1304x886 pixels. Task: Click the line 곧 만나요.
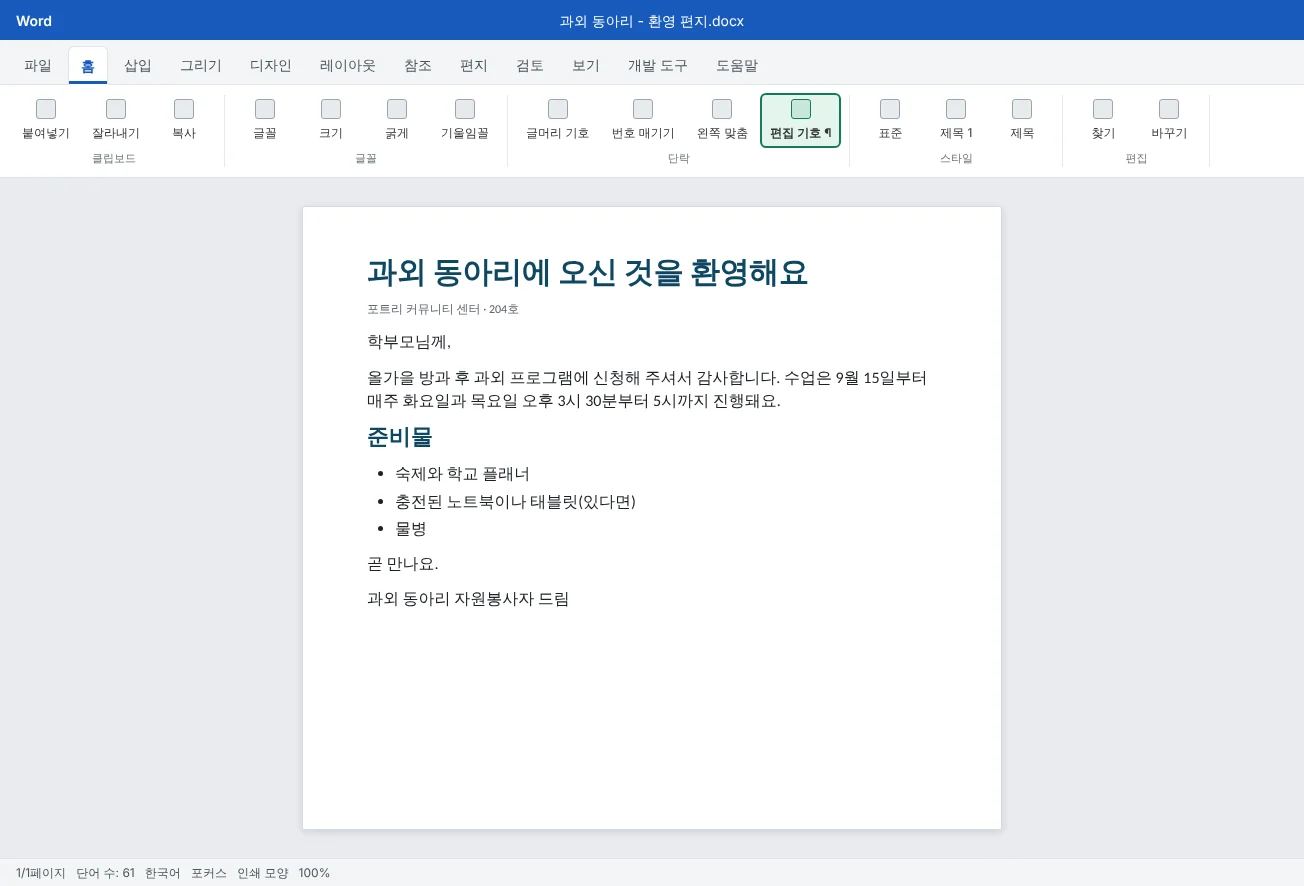(x=403, y=564)
